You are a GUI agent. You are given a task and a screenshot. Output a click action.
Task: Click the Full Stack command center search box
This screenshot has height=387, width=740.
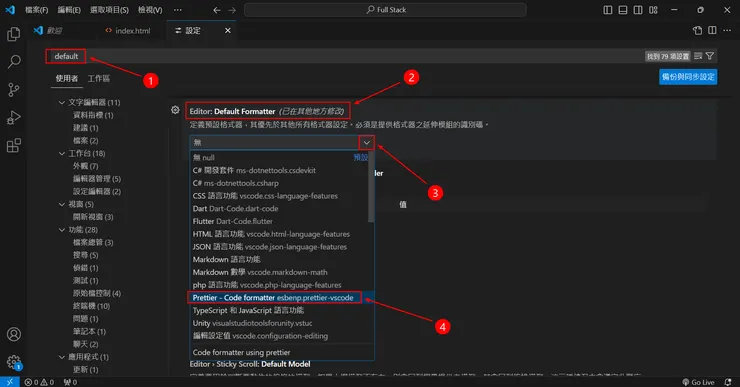[385, 10]
